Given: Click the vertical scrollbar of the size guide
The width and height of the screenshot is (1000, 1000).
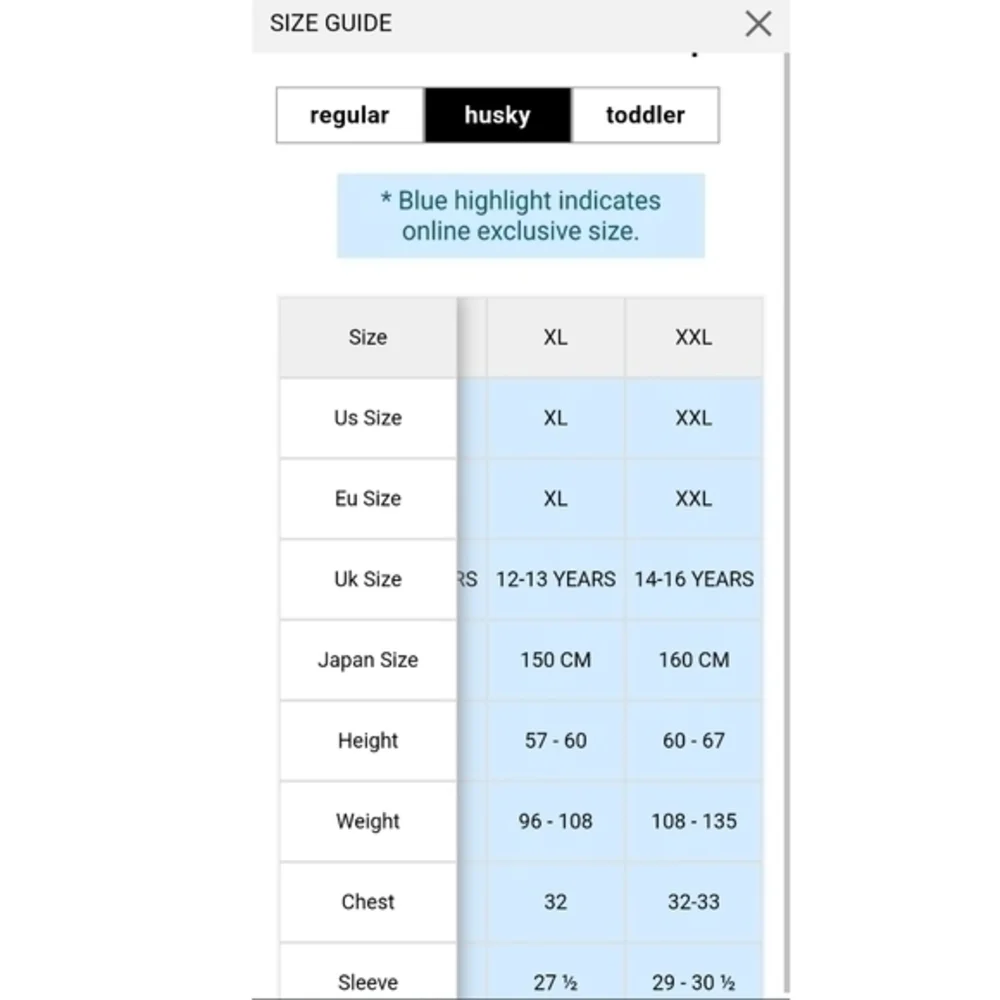Looking at the screenshot, I should 787,523.
